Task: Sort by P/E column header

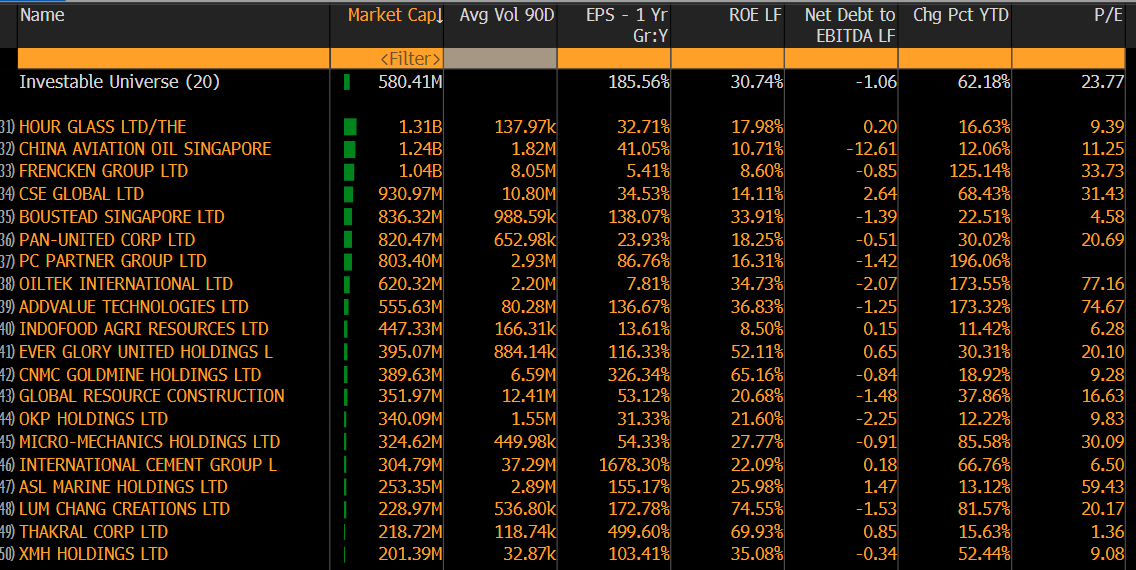Action: point(1108,15)
